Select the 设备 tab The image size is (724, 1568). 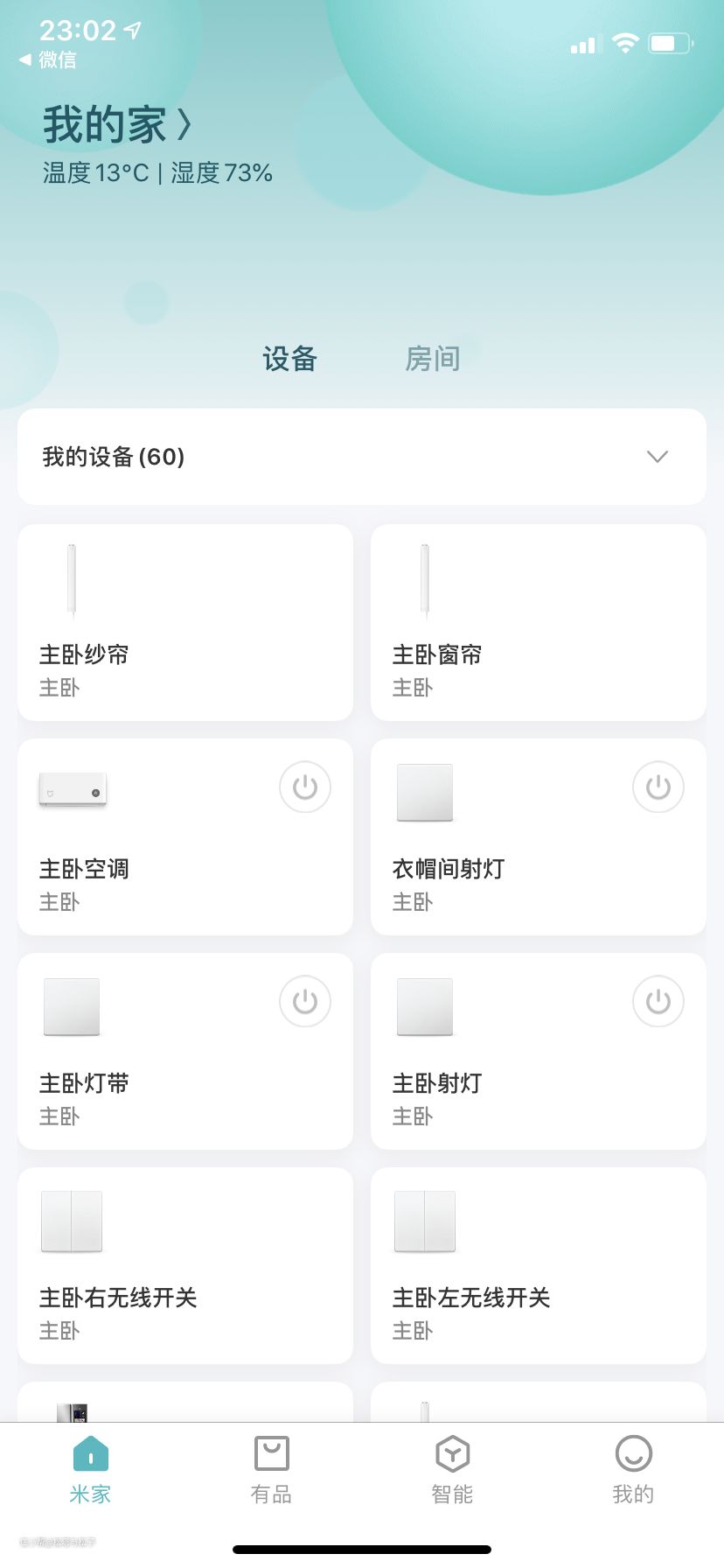click(x=289, y=359)
